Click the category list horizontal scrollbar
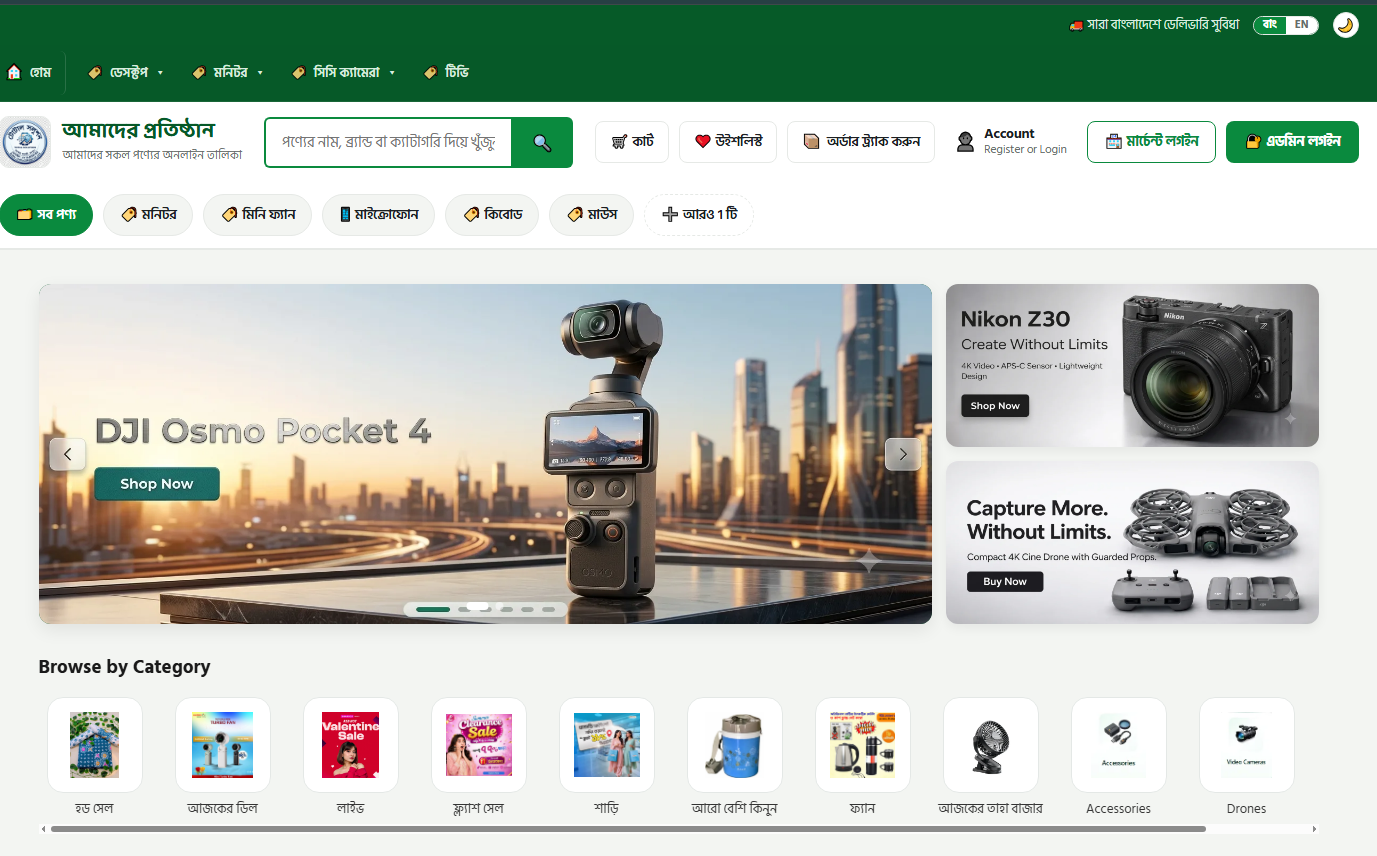The width and height of the screenshot is (1377, 856). (628, 829)
